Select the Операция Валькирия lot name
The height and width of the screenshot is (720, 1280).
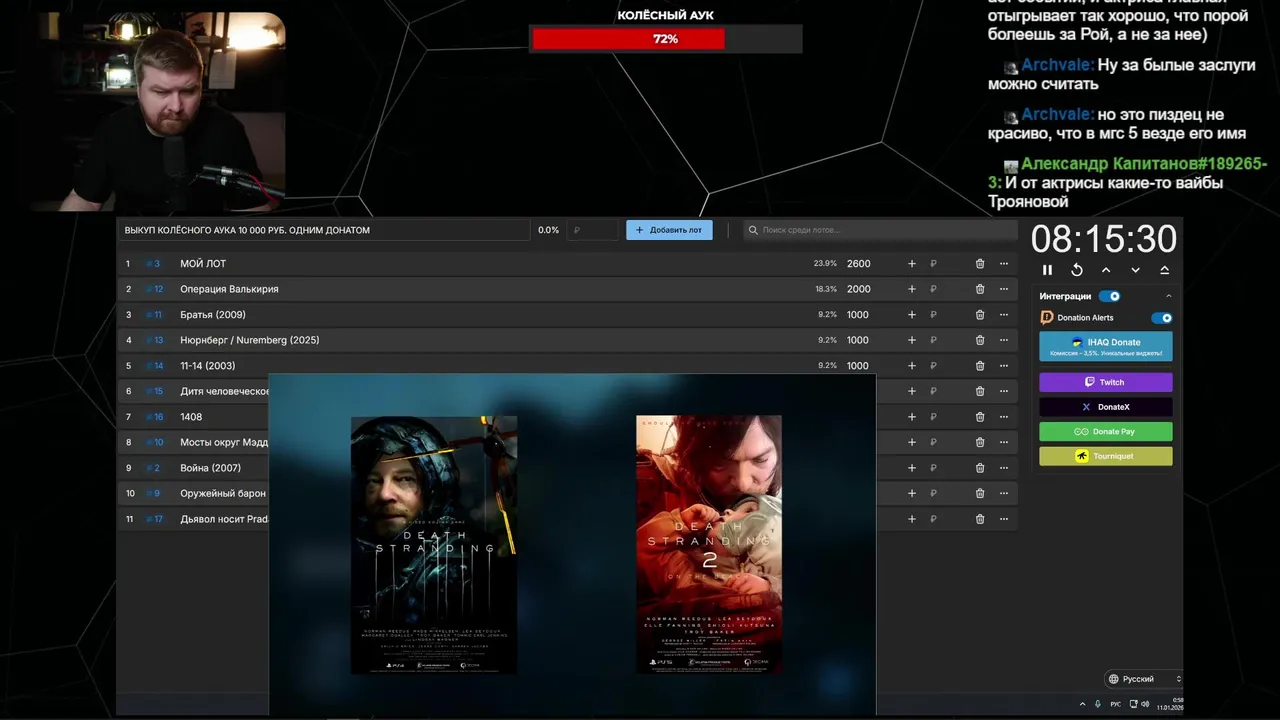coord(229,289)
